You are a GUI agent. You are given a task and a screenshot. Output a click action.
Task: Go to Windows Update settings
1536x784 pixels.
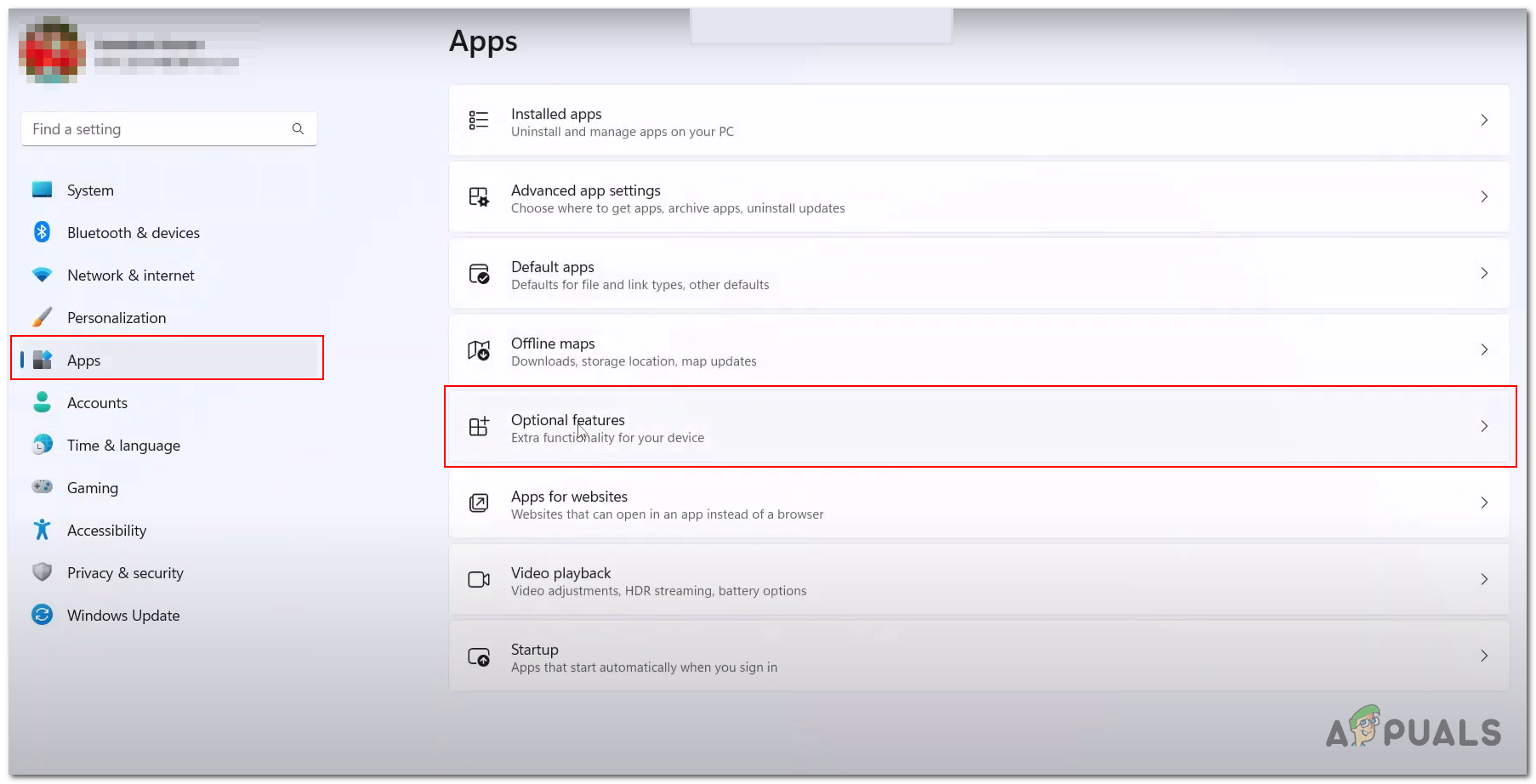(x=123, y=615)
